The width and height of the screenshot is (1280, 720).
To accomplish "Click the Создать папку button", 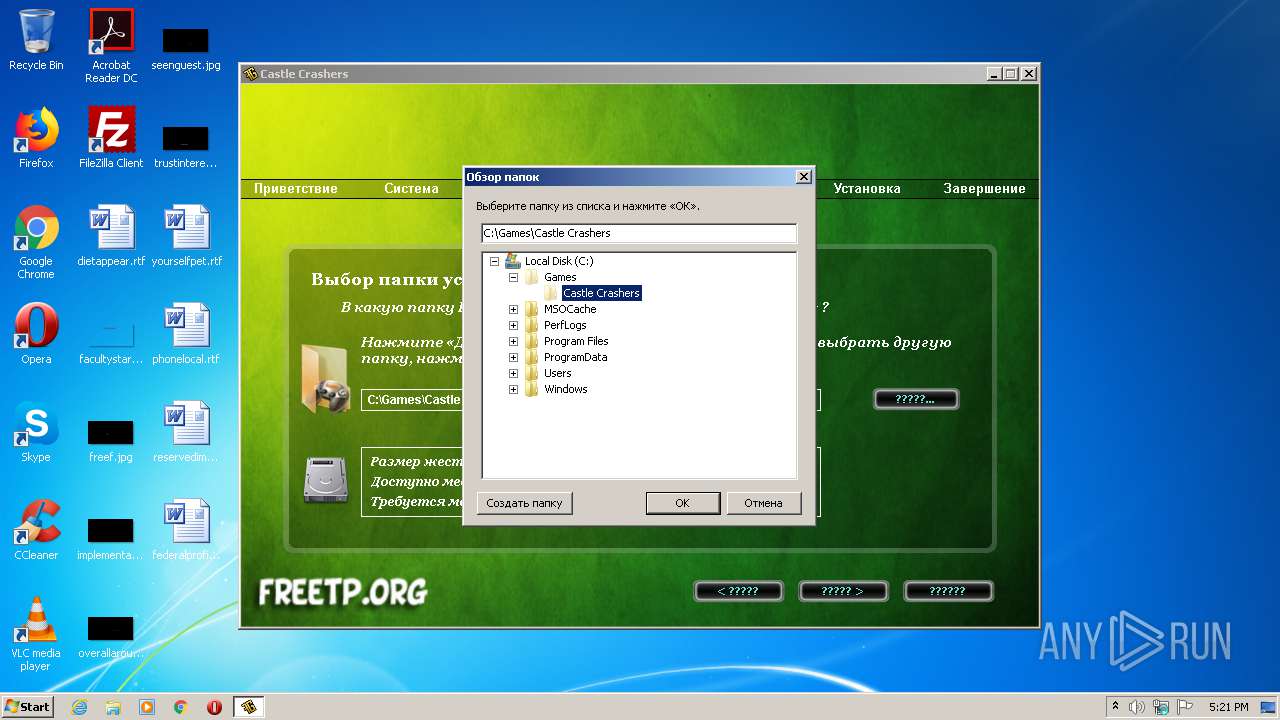I will [524, 503].
